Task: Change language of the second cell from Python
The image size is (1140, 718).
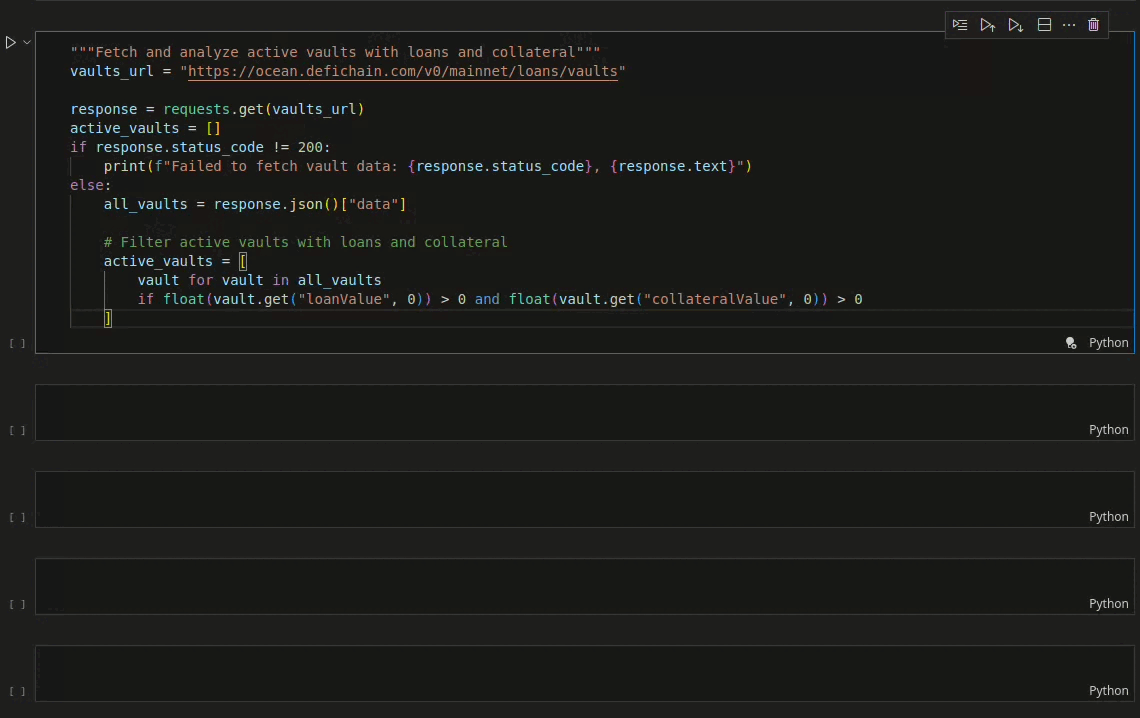Action: 1108,430
